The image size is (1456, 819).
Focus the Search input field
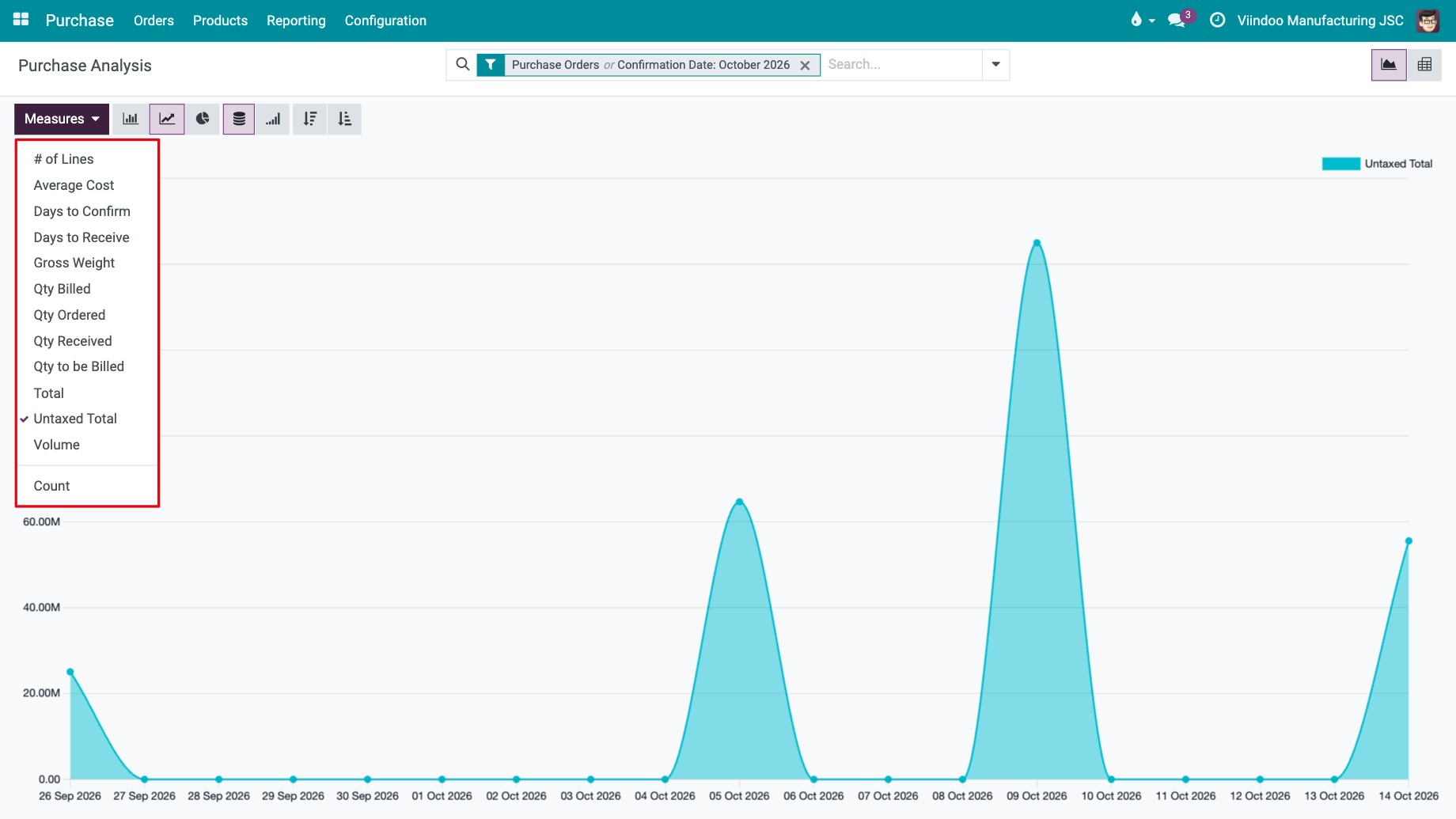[901, 65]
